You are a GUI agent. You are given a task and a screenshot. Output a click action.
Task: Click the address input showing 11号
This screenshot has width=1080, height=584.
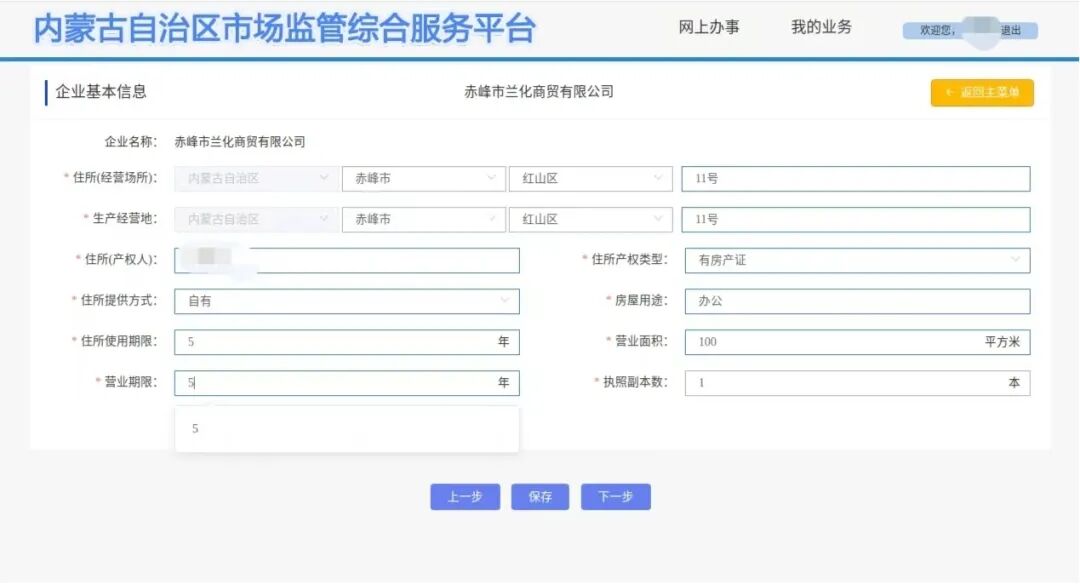pos(855,178)
